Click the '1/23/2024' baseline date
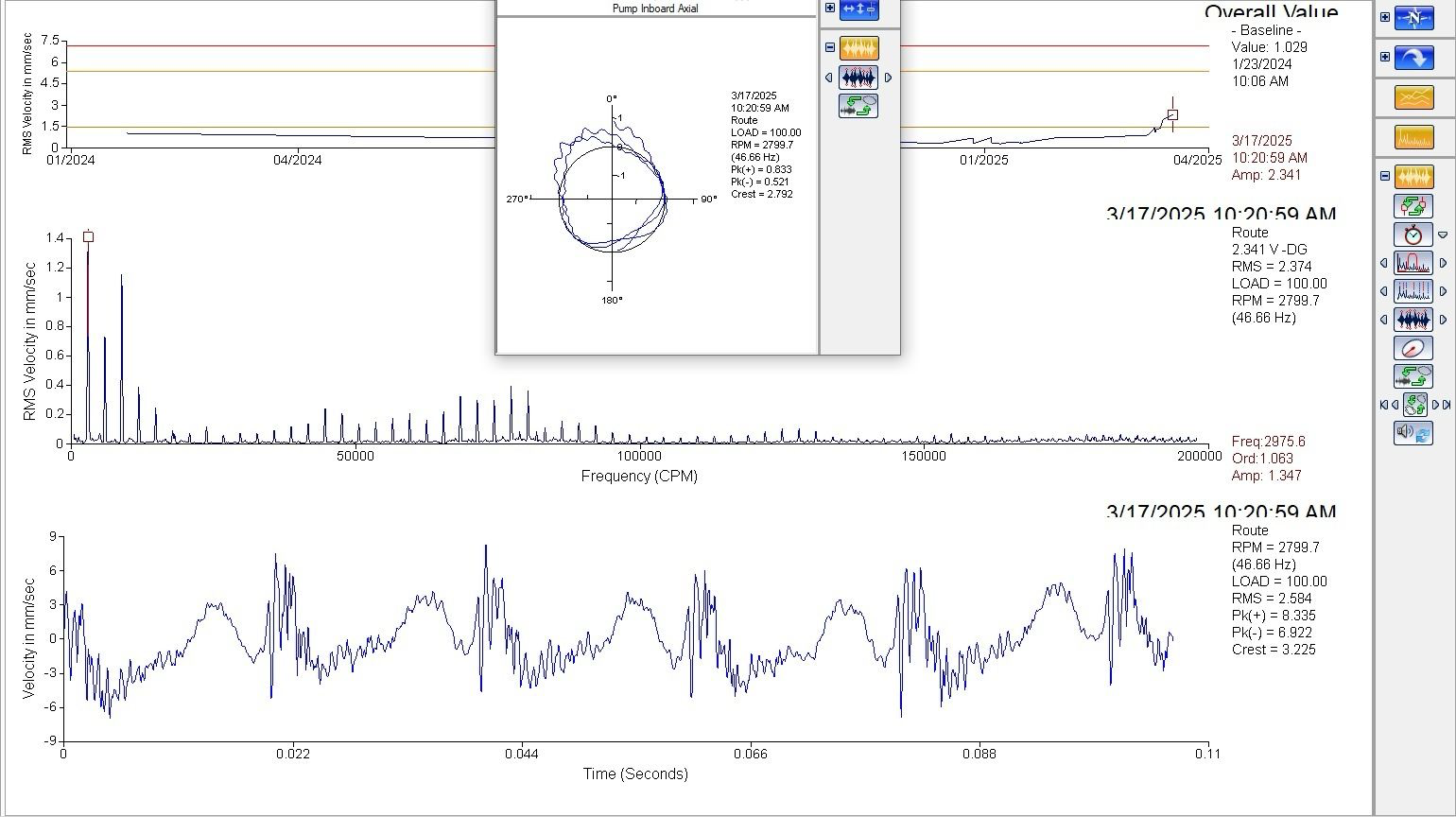This screenshot has width=1456, height=817. 1262,64
